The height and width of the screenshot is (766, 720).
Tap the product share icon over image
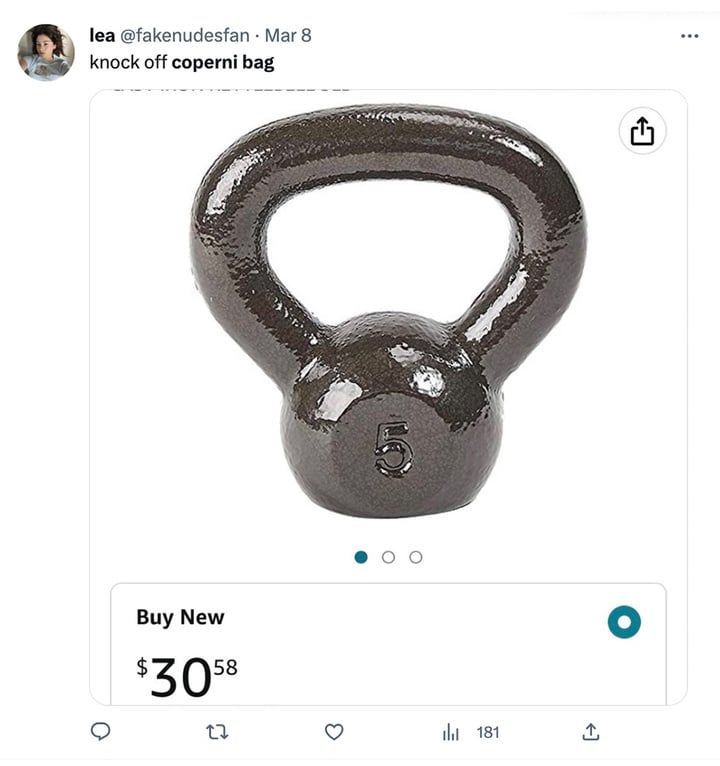pos(642,131)
